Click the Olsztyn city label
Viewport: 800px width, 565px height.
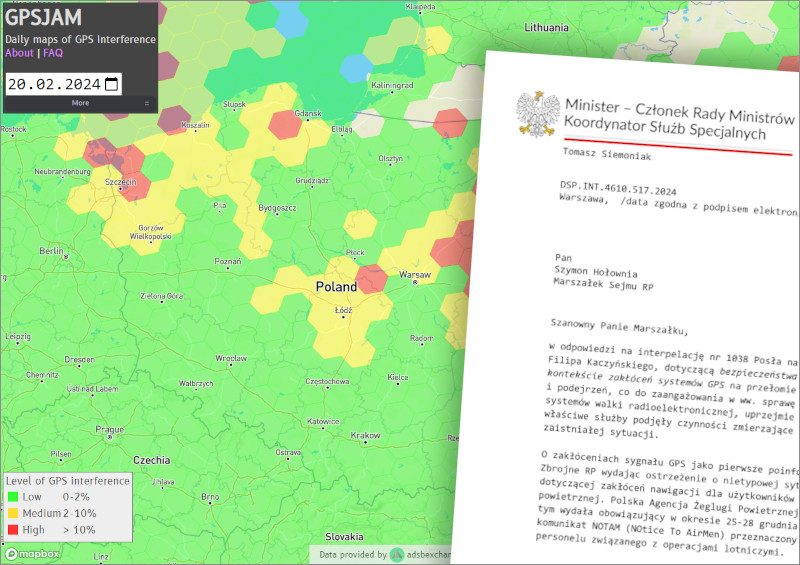[x=391, y=159]
